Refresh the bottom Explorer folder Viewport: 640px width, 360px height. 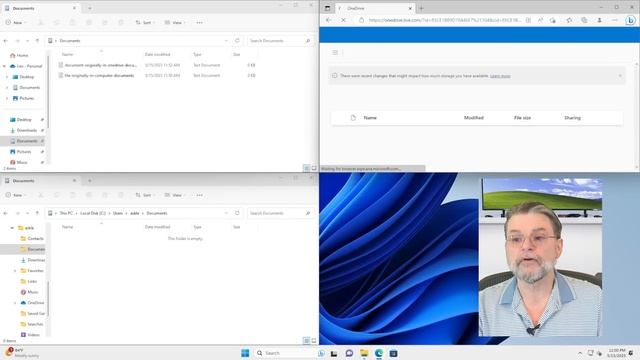(237, 213)
